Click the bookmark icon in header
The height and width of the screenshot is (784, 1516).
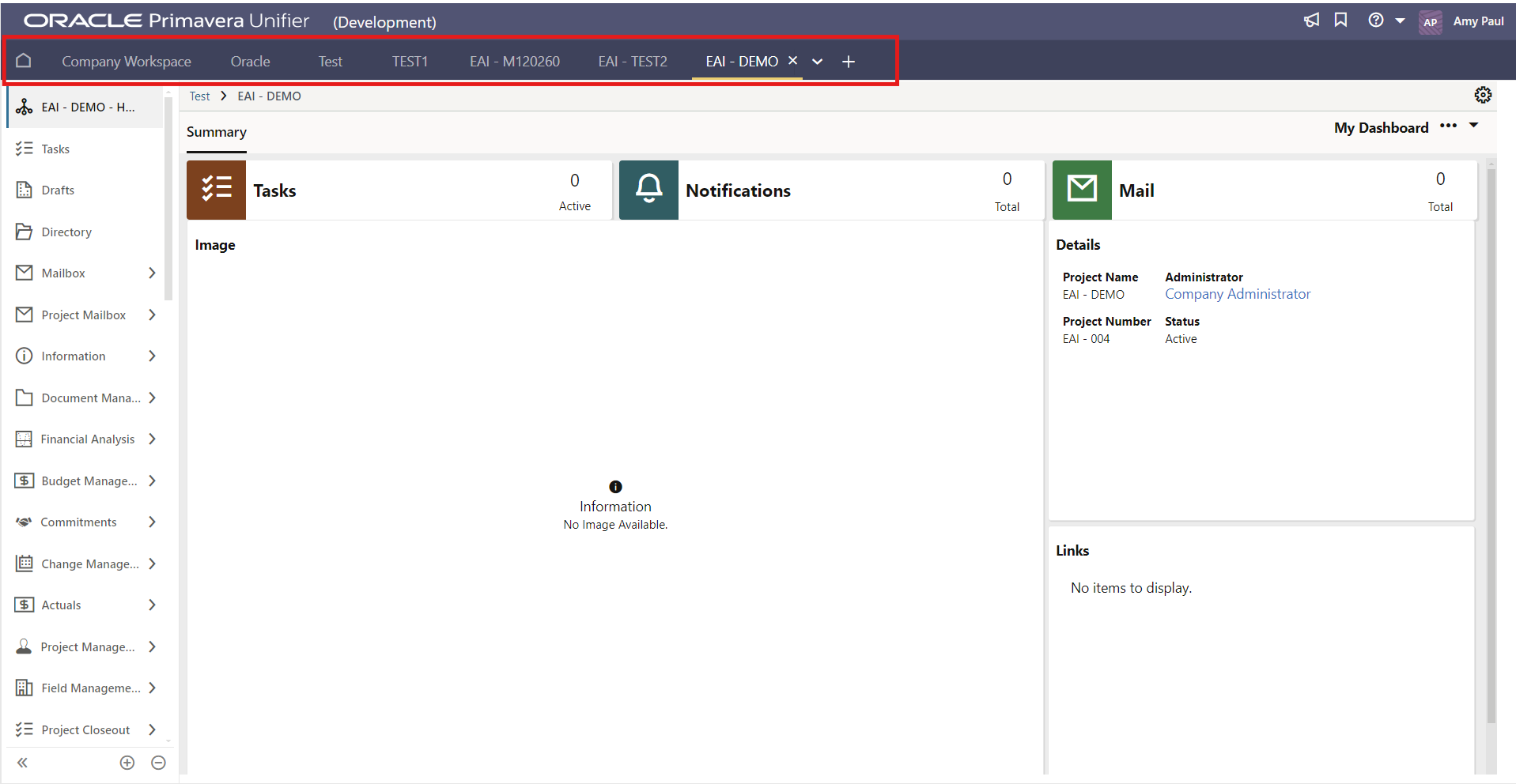tap(1340, 21)
